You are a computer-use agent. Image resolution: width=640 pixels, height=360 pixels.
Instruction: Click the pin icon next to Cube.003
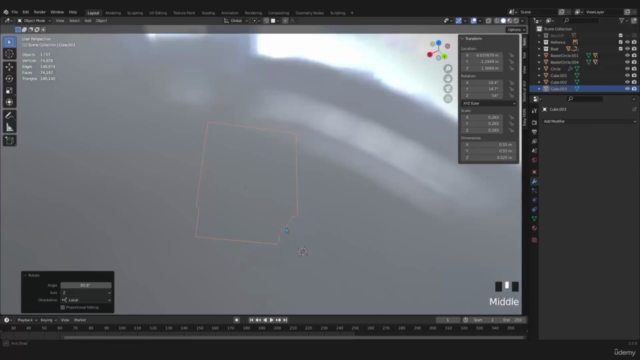click(x=634, y=109)
